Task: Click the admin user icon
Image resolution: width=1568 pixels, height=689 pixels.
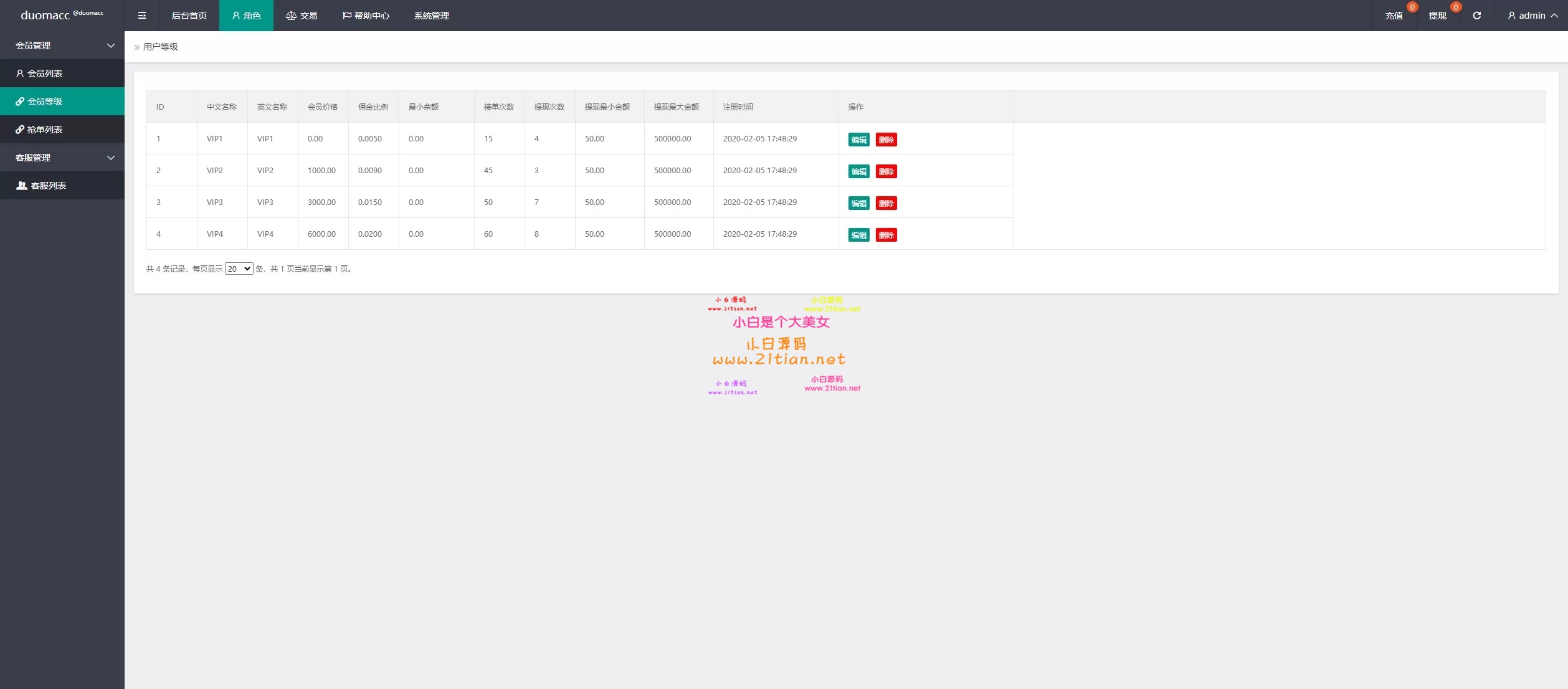Action: tap(1511, 16)
